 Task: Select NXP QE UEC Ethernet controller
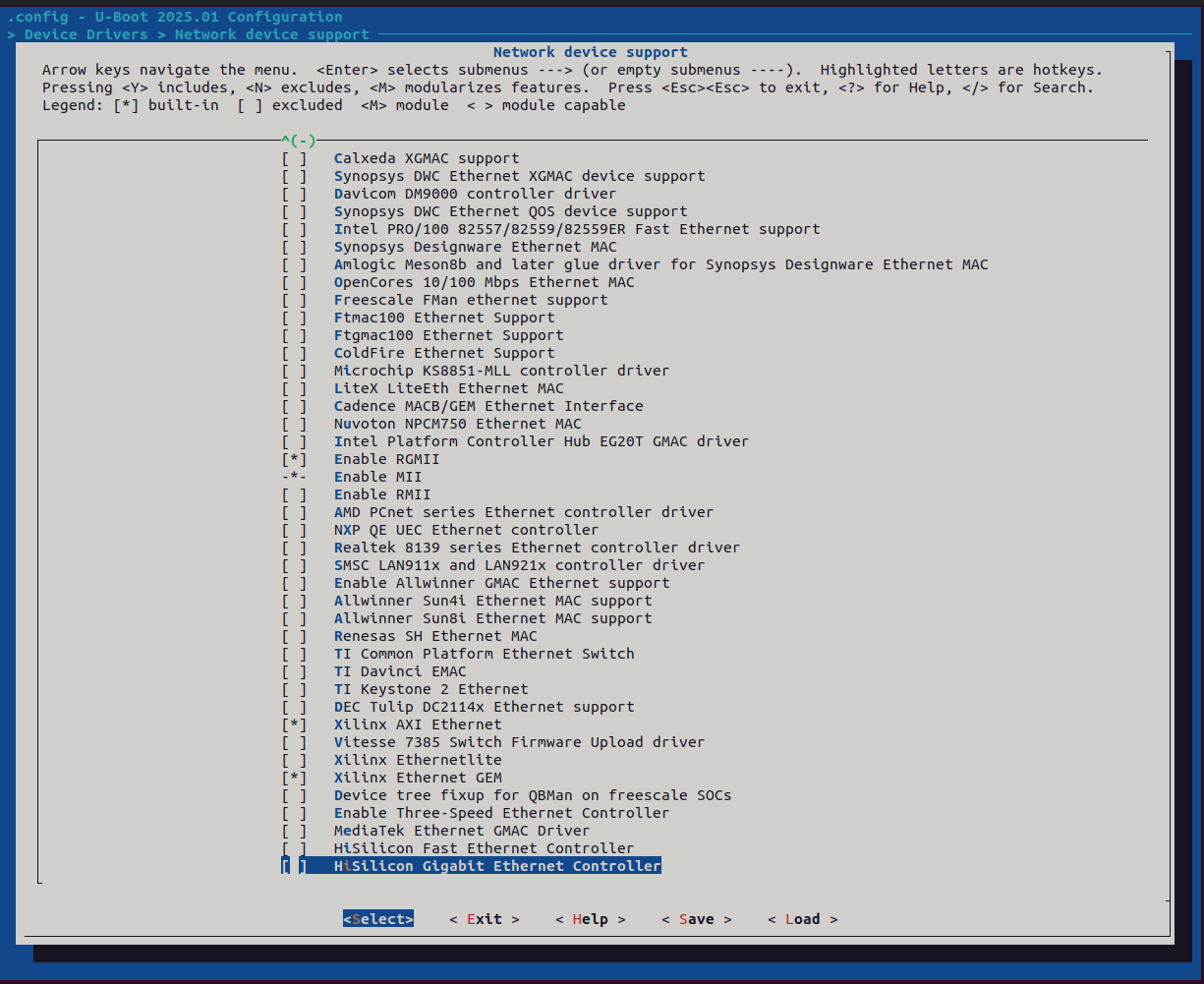click(x=467, y=530)
